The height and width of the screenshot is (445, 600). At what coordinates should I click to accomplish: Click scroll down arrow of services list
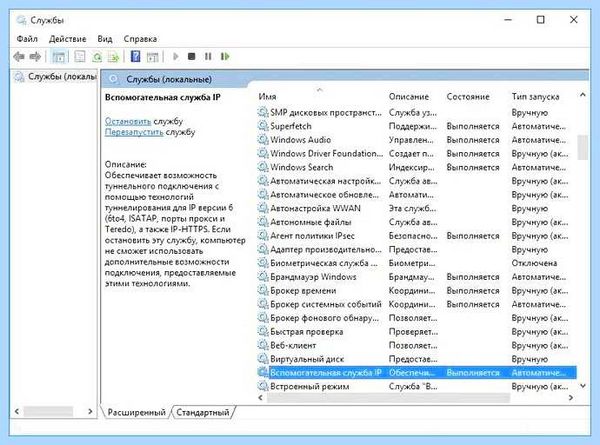[x=582, y=386]
